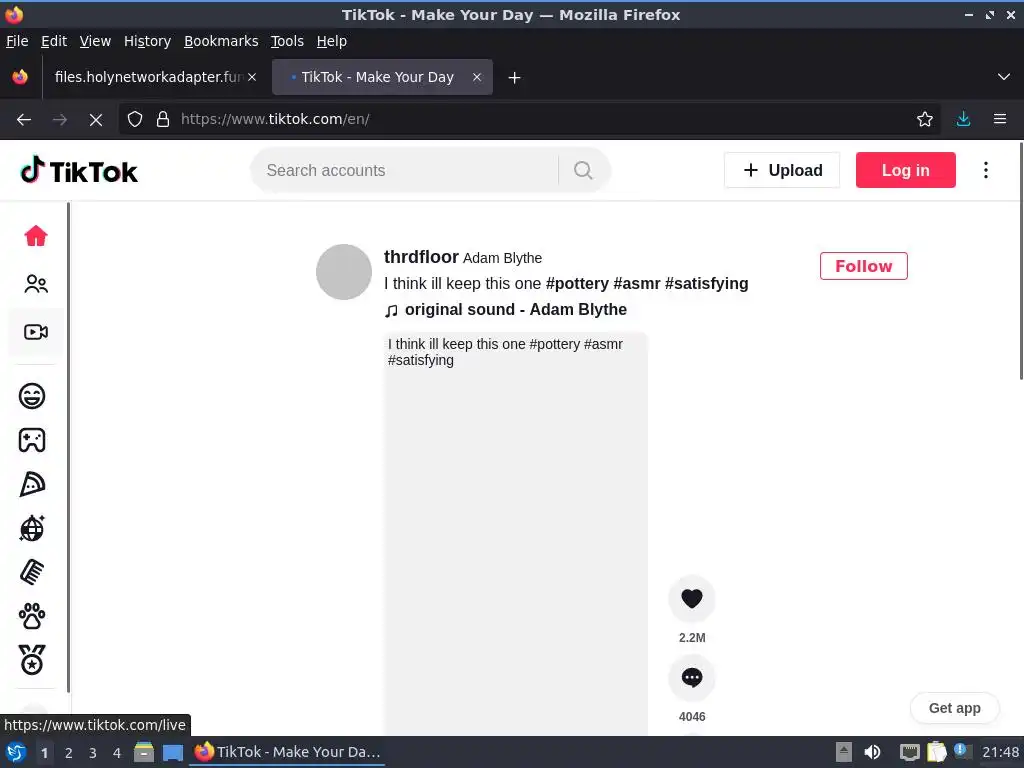This screenshot has width=1024, height=768.
Task: Follow the thrdfloor account
Action: point(863,266)
